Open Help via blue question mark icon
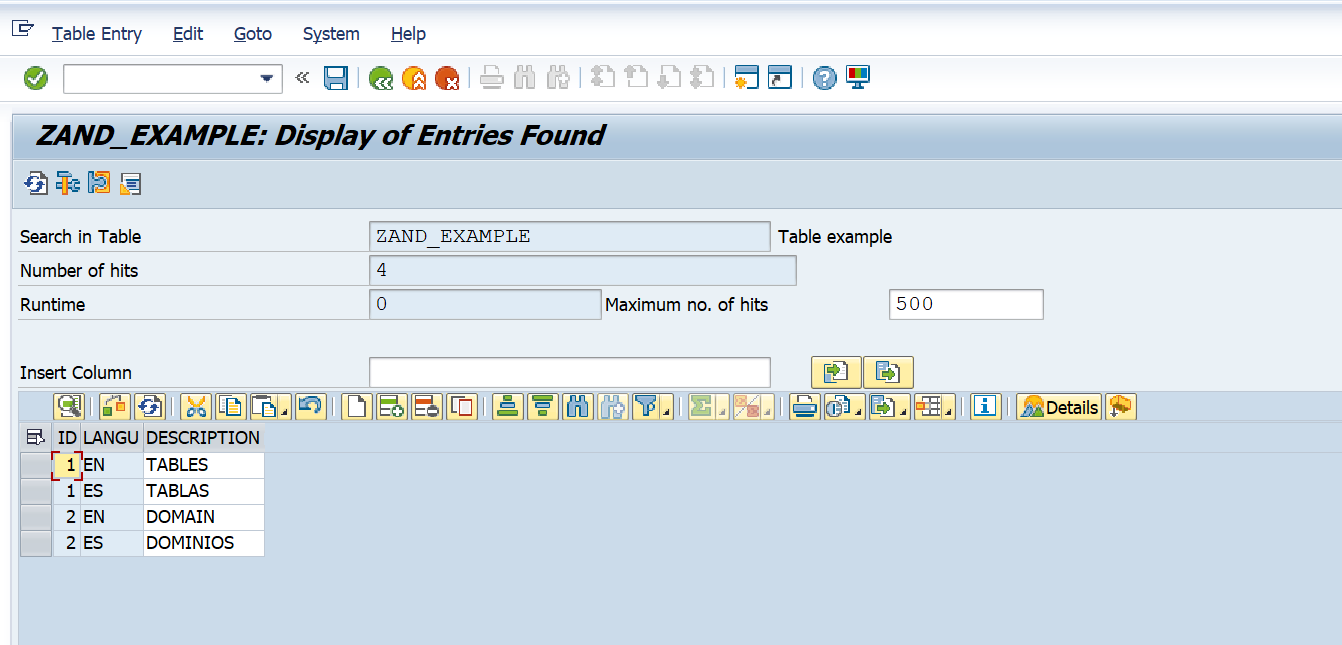 click(x=824, y=78)
